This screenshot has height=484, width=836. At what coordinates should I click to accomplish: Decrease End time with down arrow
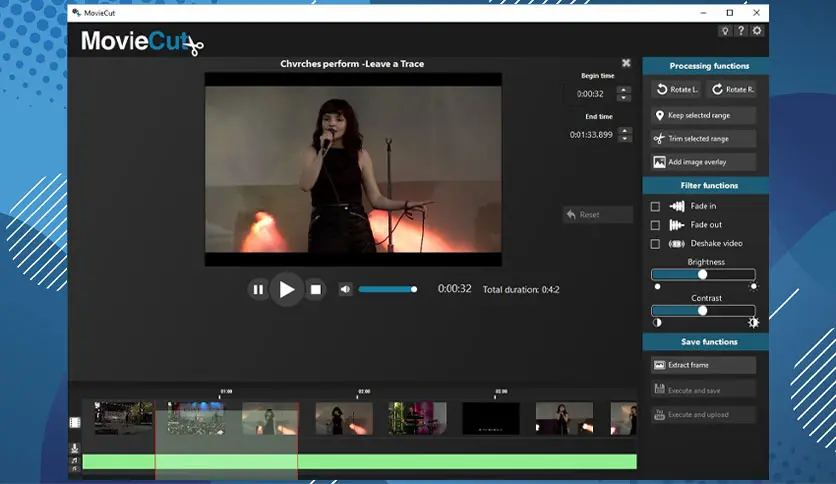pos(625,139)
